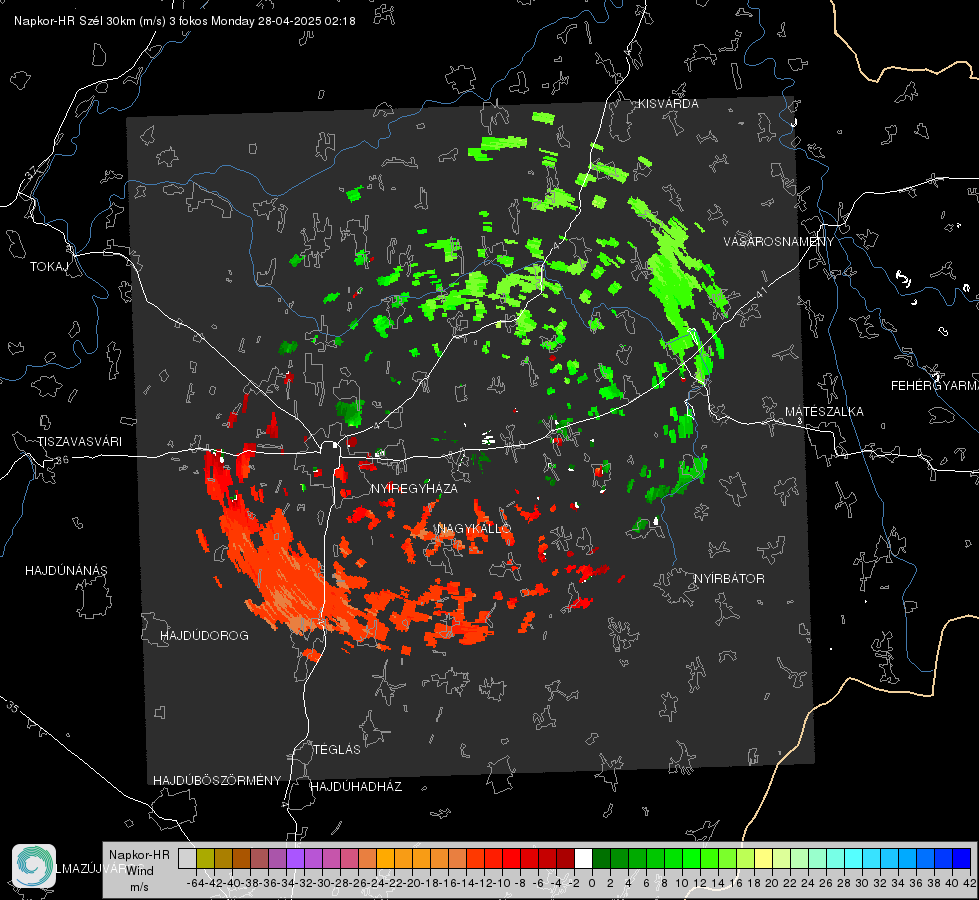Viewport: 979px width, 900px height.
Task: Click the legend value label '42'
Action: pos(970,883)
